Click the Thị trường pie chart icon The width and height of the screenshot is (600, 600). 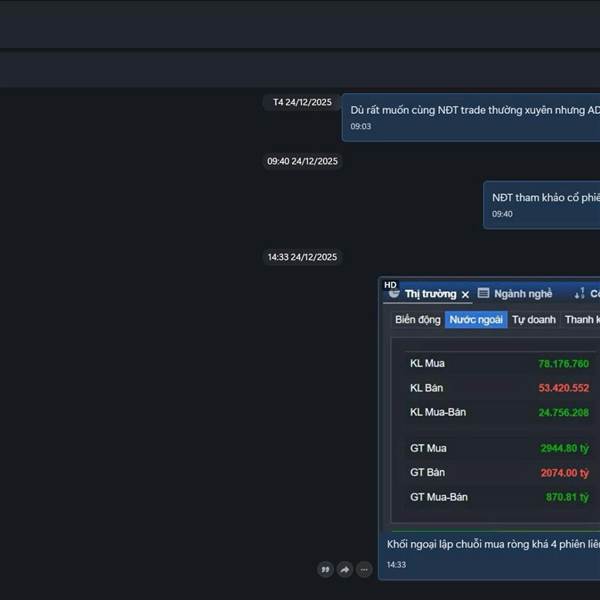(394, 294)
